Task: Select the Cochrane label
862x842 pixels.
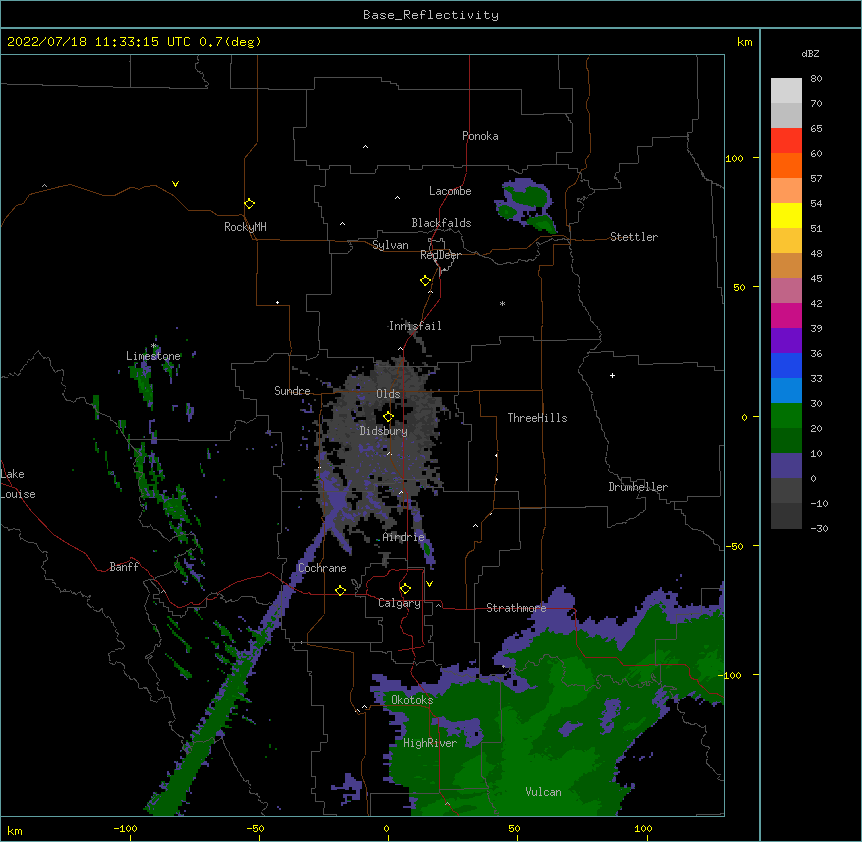Action: click(322, 568)
